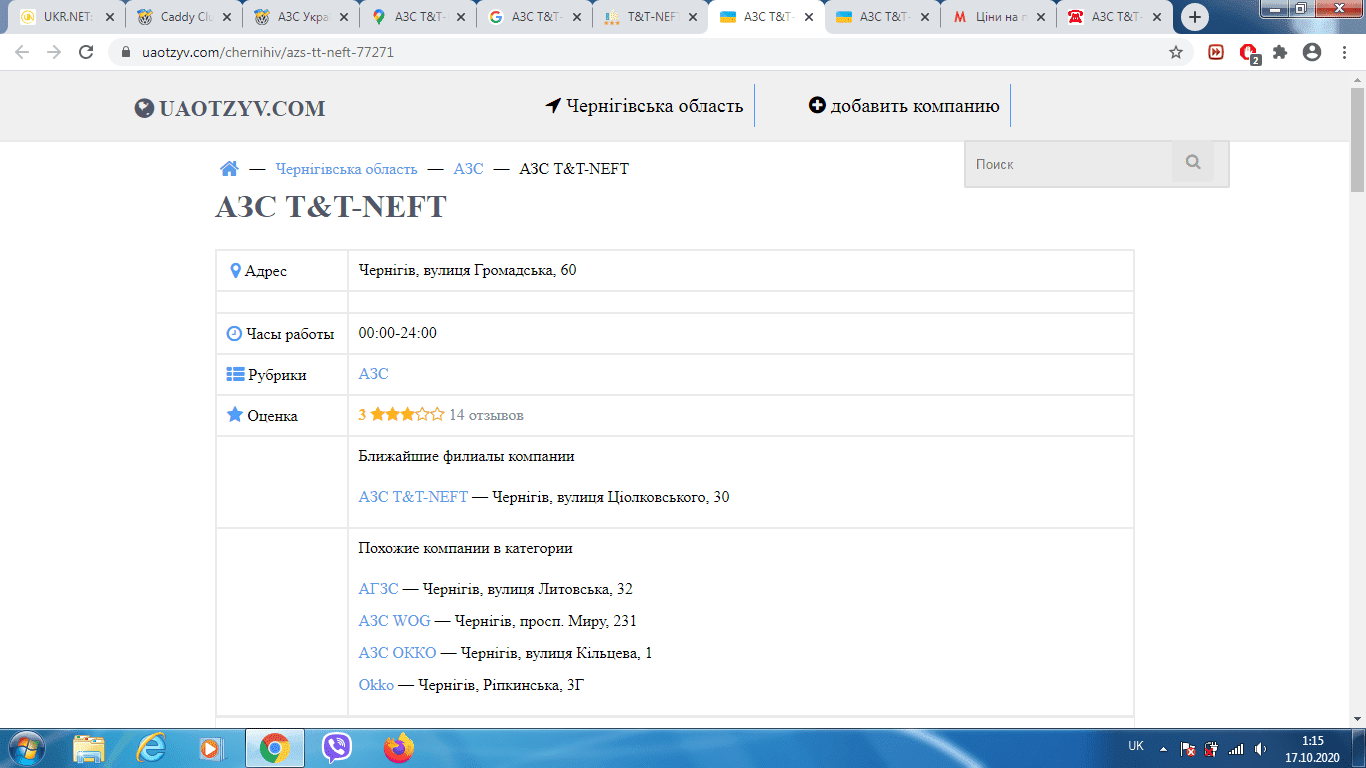Screen dimensions: 1366x768
Task: Open the 14 отзывов reviews link
Action: [x=486, y=415]
